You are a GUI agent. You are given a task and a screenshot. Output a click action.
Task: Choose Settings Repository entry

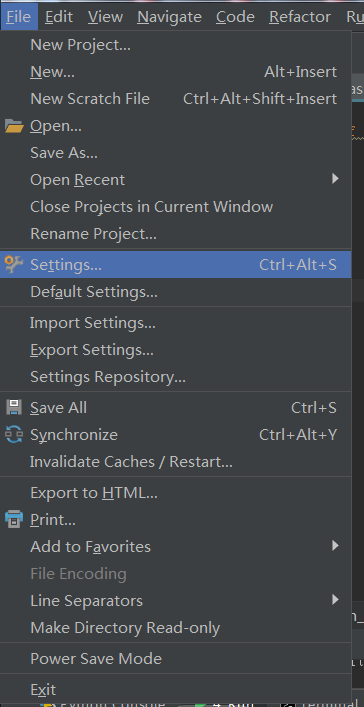click(x=175, y=376)
